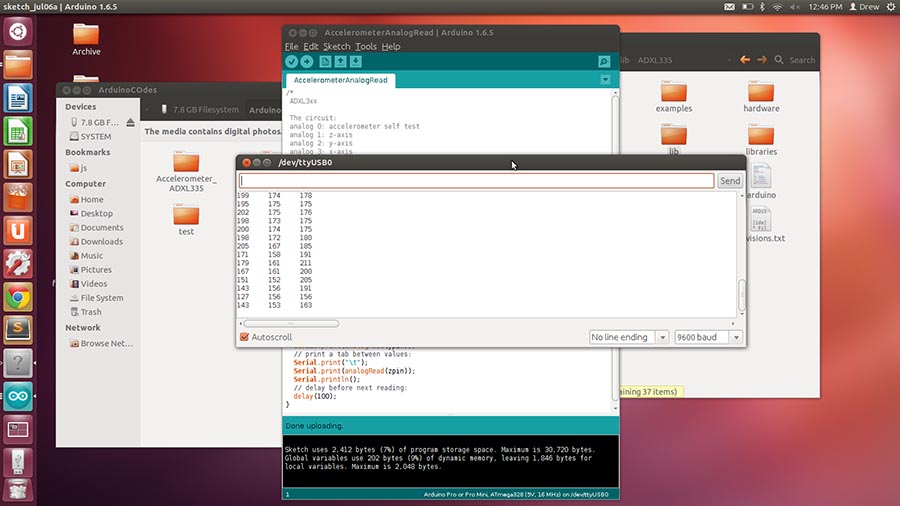This screenshot has height=506, width=900.
Task: Save sketch with the down-arrow Save icon
Action: tap(356, 61)
